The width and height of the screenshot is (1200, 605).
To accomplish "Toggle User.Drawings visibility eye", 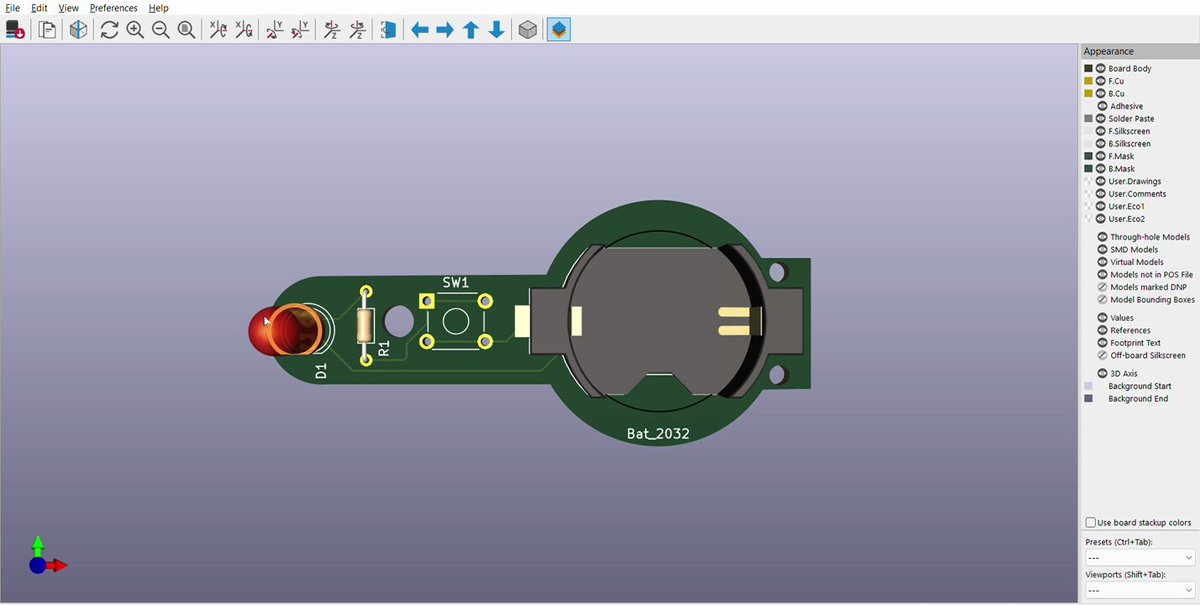I will 1100,181.
